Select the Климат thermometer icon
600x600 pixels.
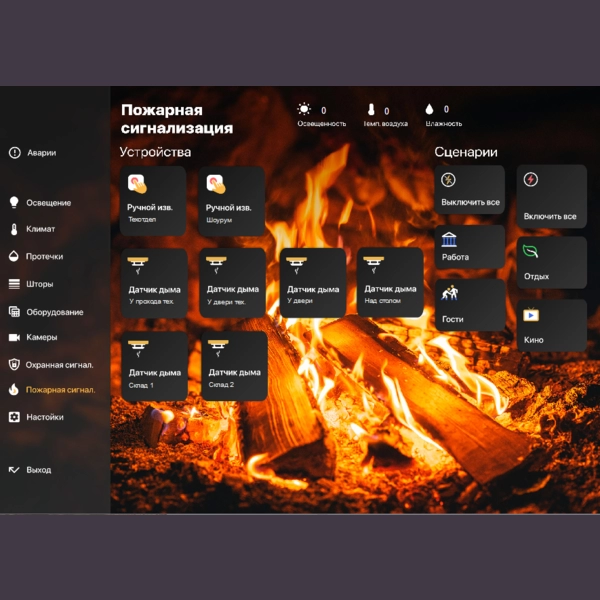(14, 229)
